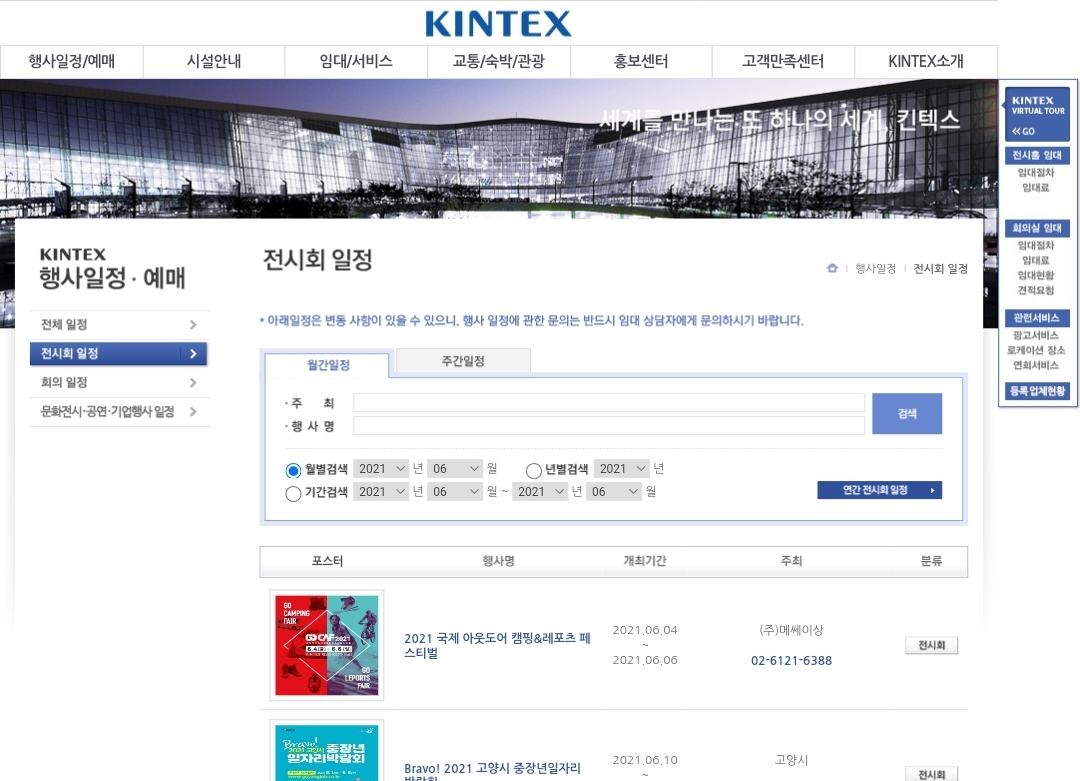Screen dimensions: 1080x781
Task: Open the 월별검색 month dropdown
Action: tap(455, 468)
